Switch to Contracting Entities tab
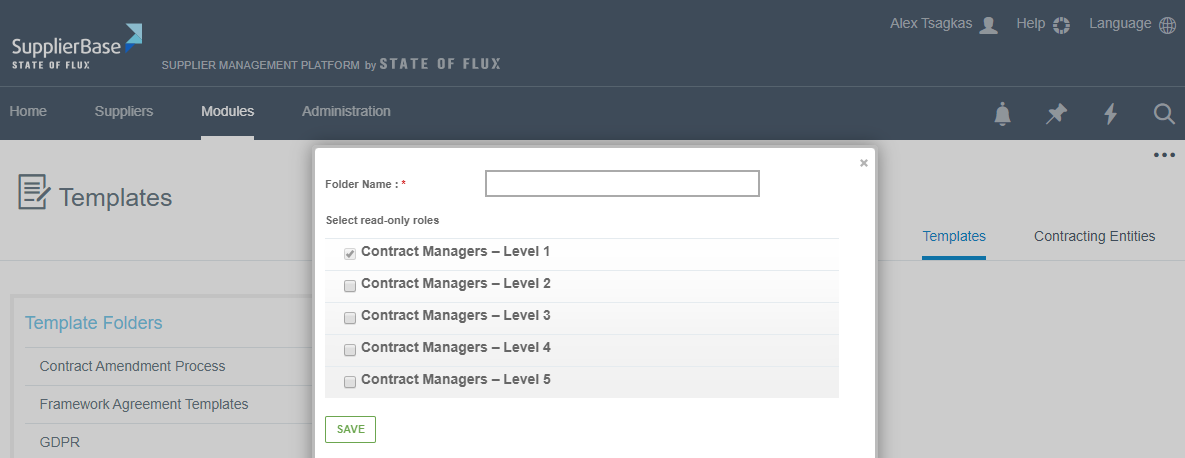1185x458 pixels. pos(1094,236)
